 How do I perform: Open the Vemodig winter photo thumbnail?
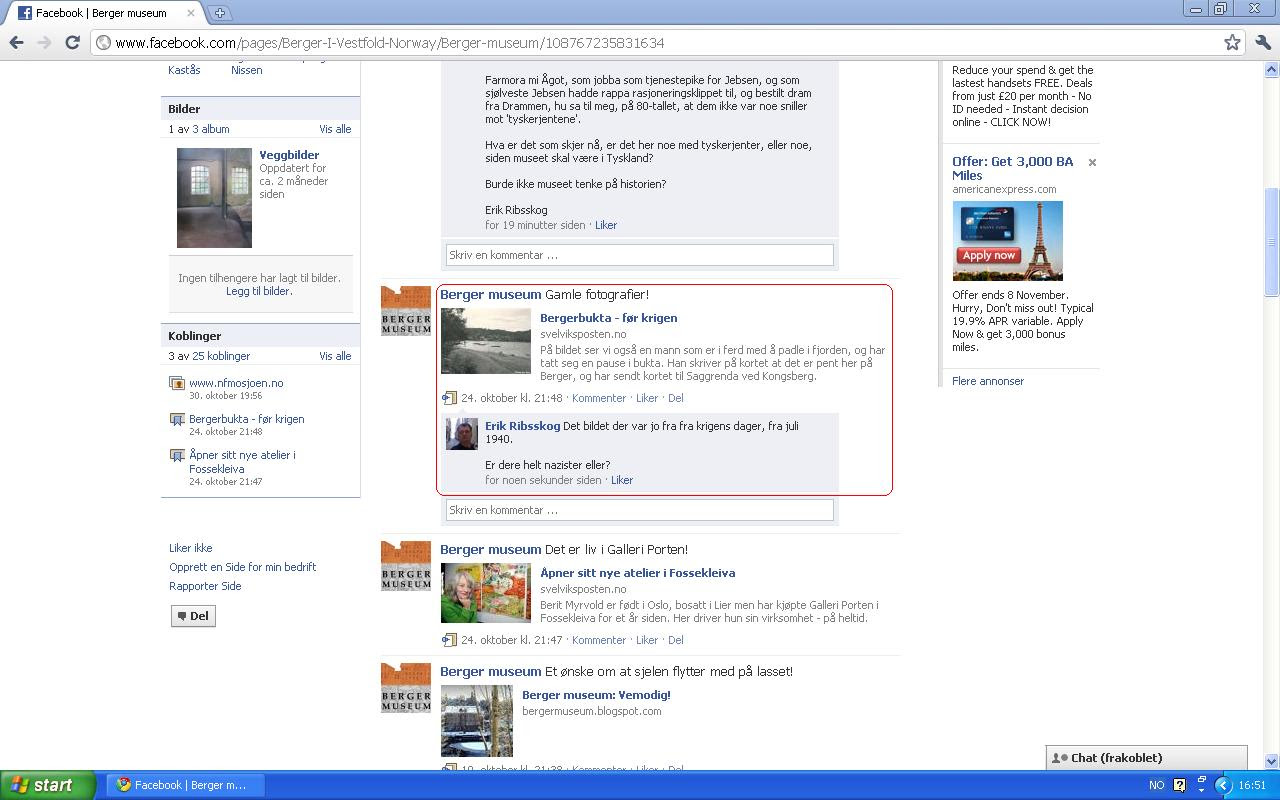(477, 721)
